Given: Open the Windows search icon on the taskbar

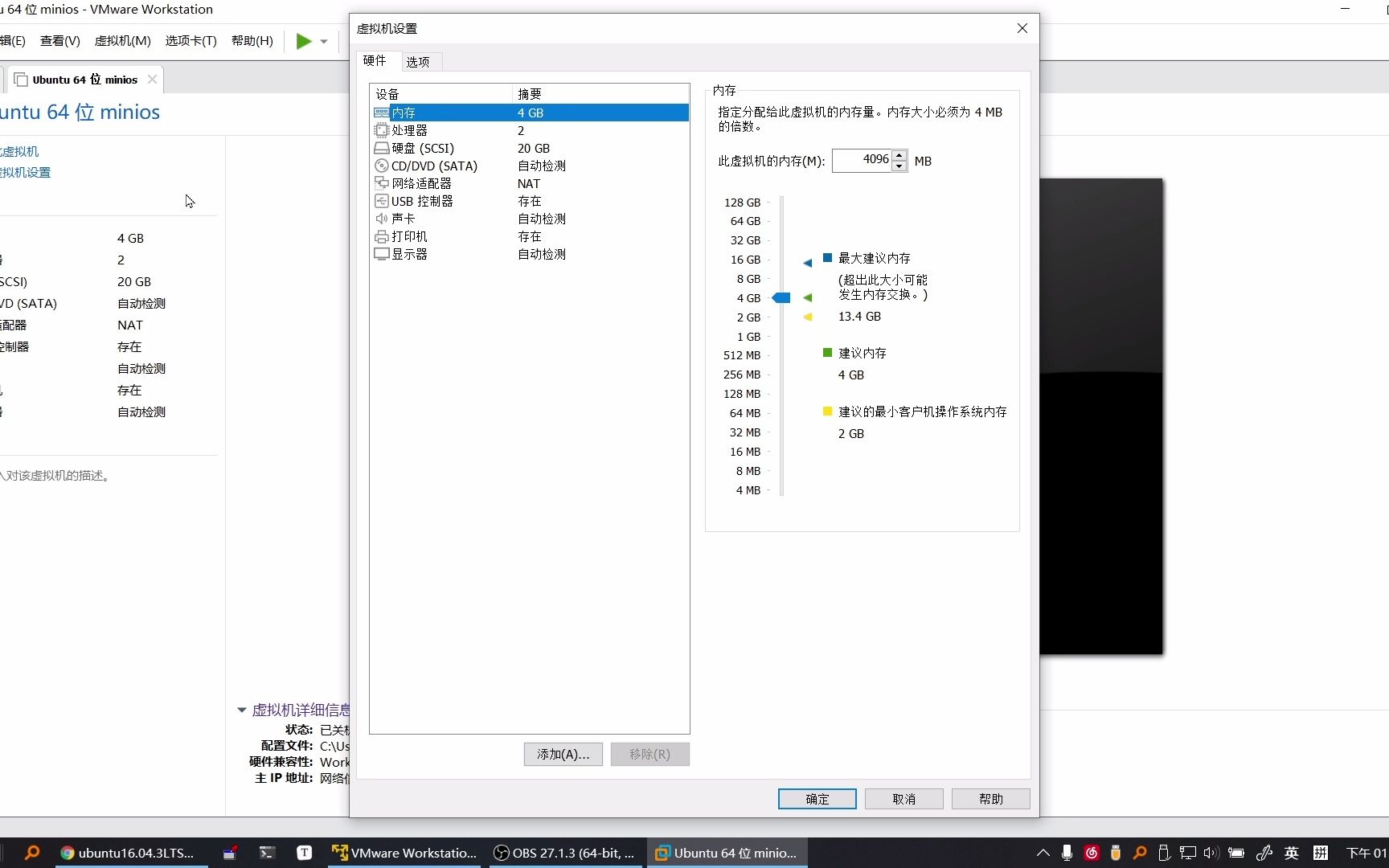Looking at the screenshot, I should pyautogui.click(x=32, y=853).
